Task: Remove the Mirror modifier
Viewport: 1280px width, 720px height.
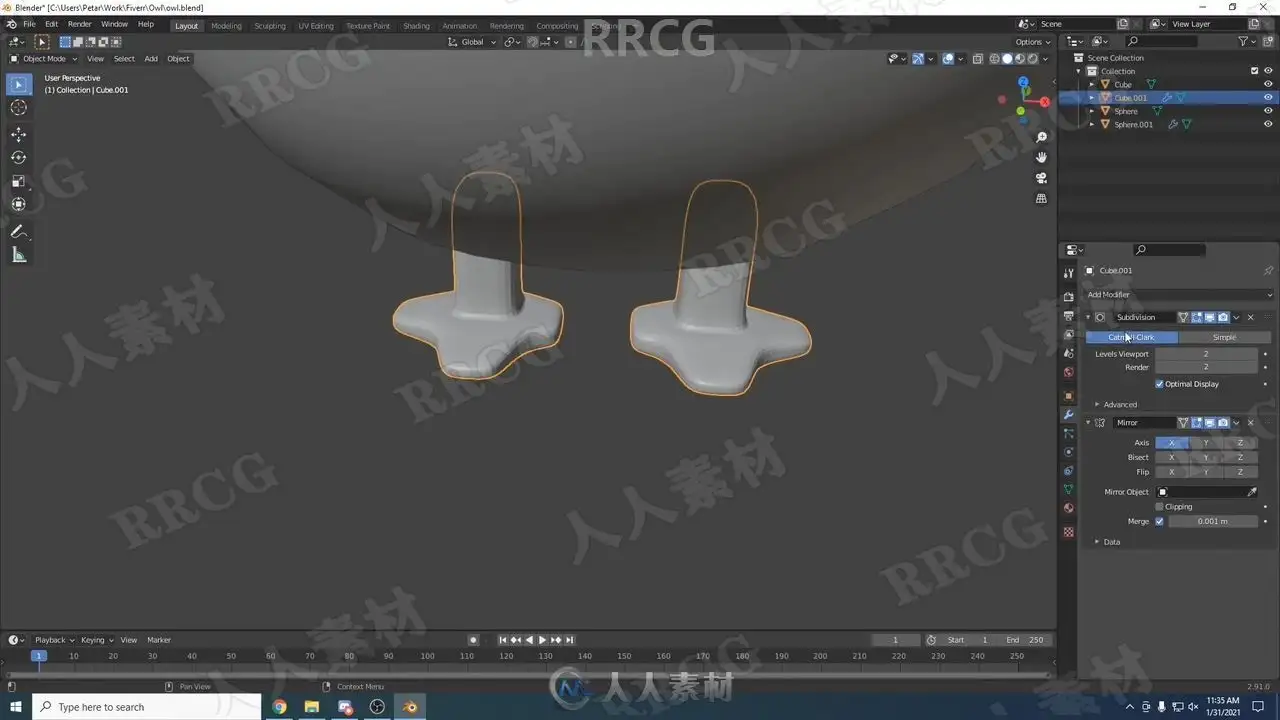Action: tap(1250, 423)
